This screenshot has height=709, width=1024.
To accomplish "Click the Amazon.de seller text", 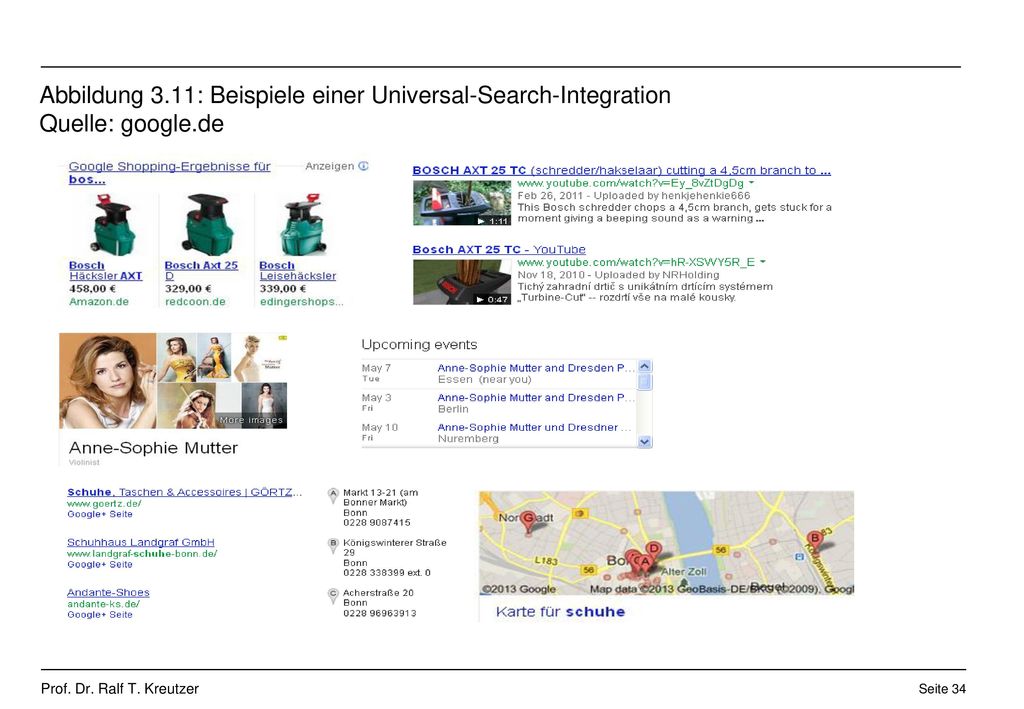I will coord(99,302).
